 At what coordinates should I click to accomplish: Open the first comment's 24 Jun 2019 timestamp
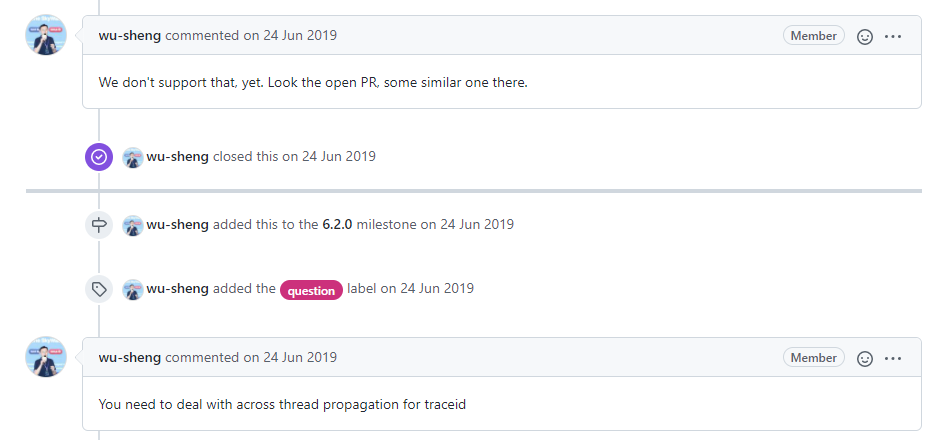click(x=299, y=36)
